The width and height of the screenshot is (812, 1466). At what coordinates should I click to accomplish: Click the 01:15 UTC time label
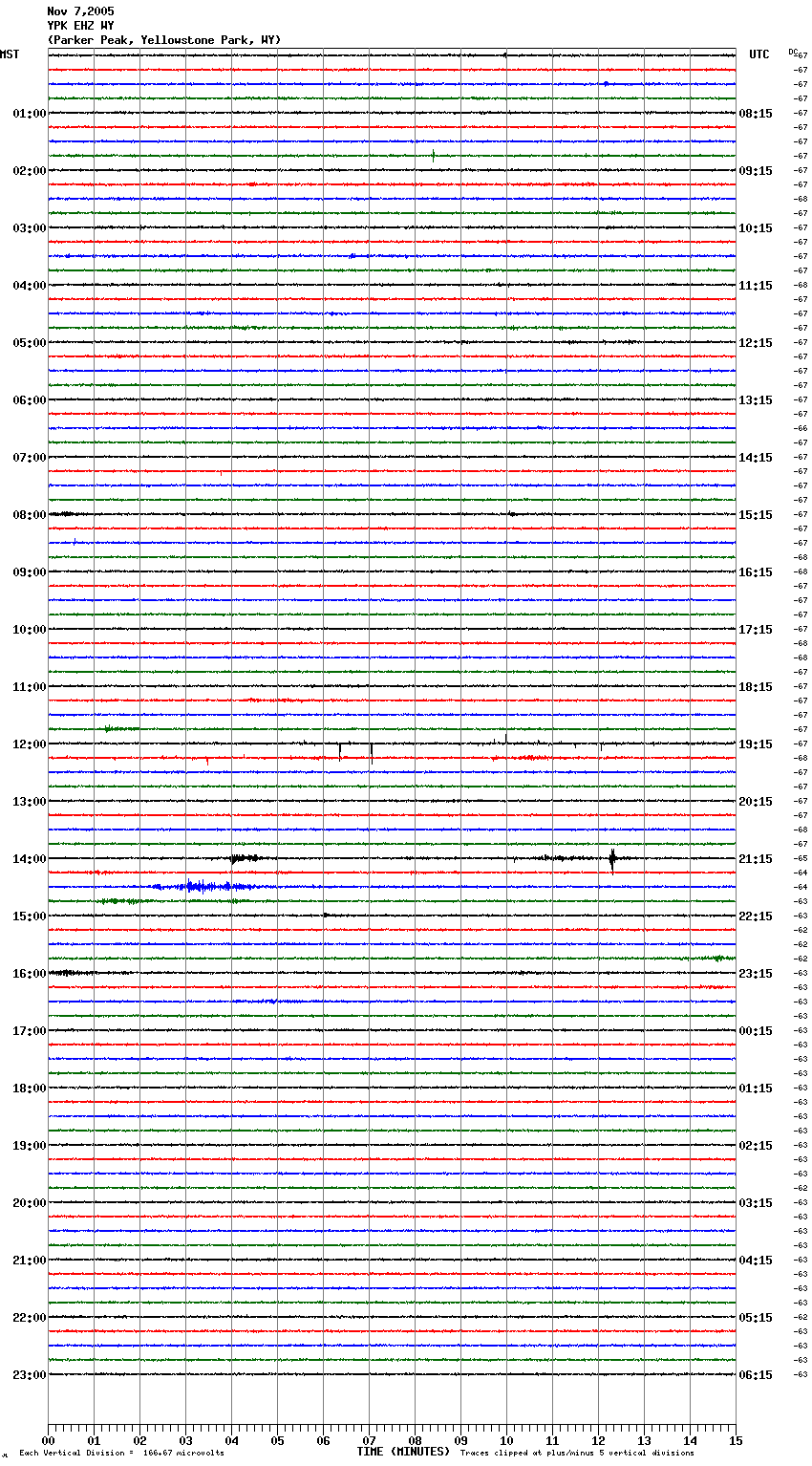tap(756, 1089)
